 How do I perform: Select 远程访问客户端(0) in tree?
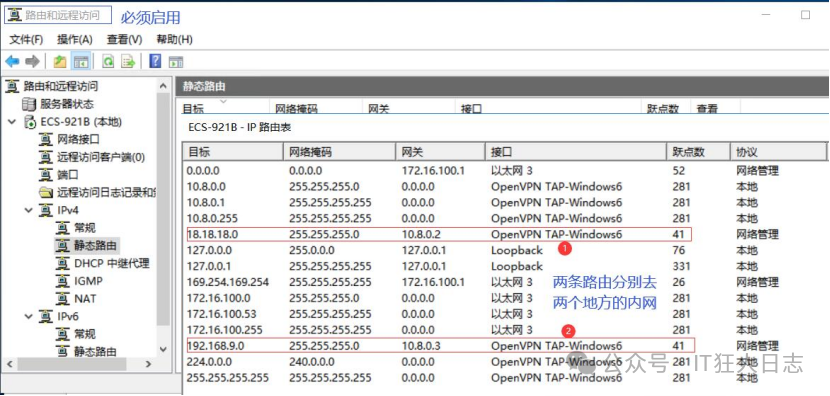coord(101,157)
